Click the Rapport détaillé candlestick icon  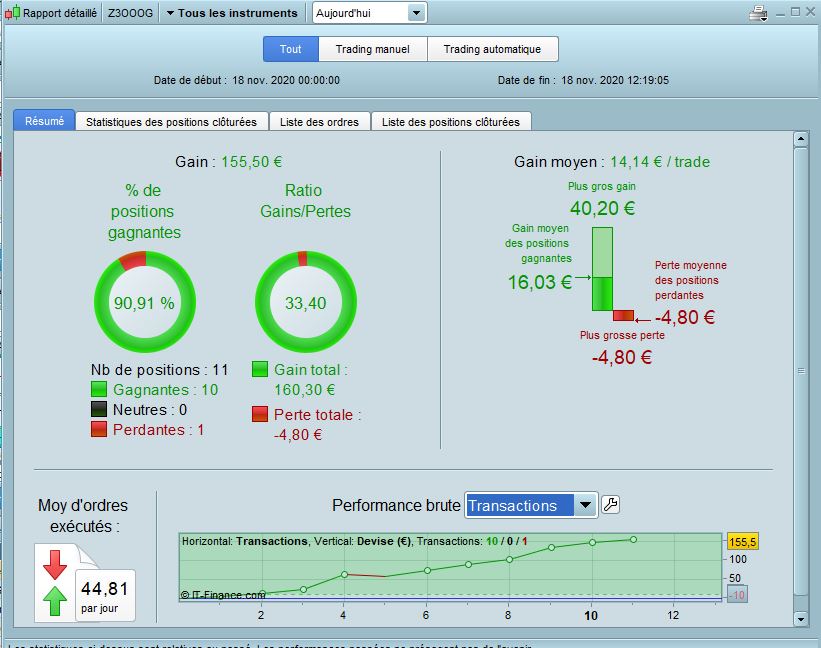click(13, 13)
